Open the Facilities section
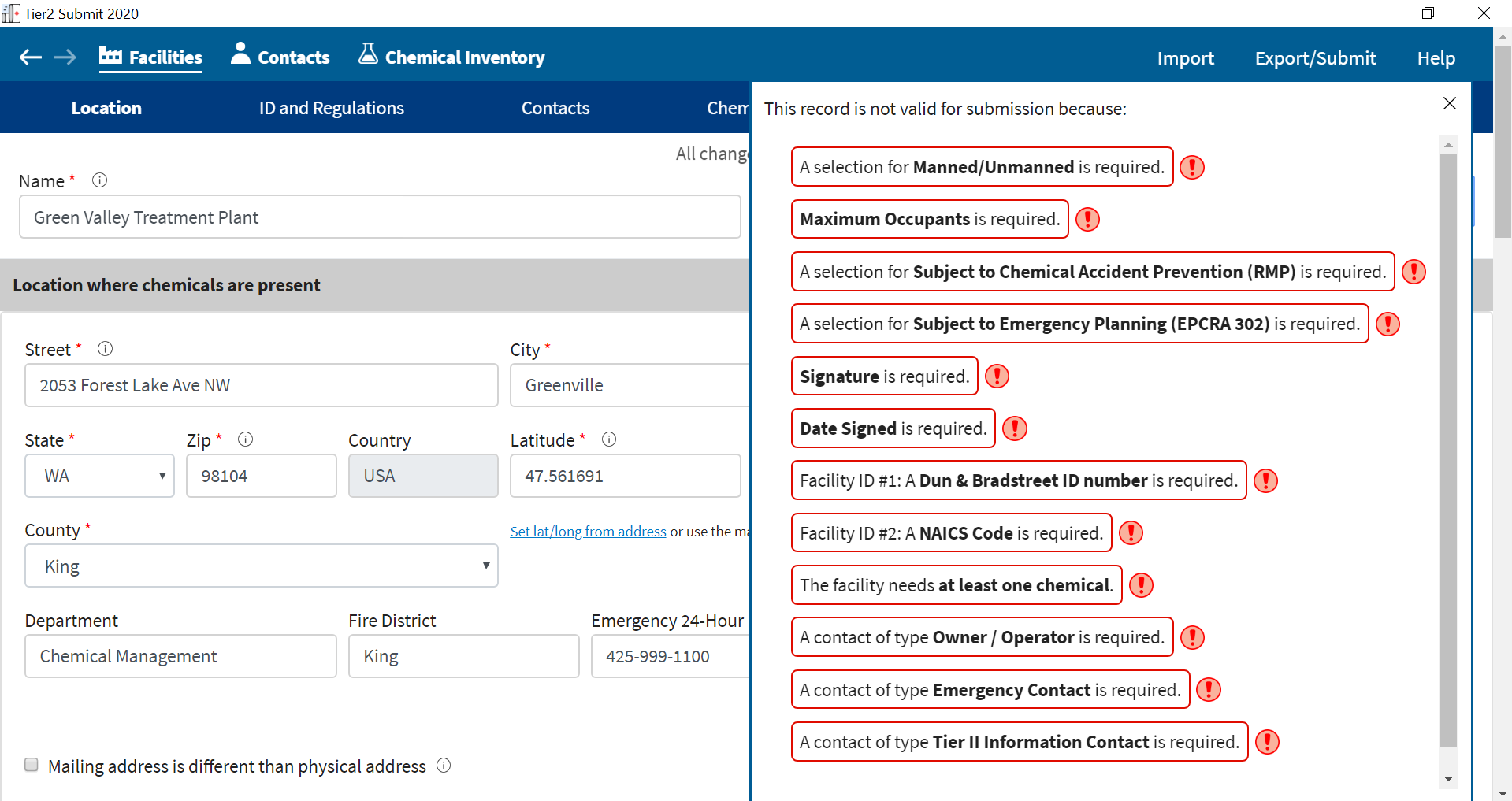The image size is (1512, 801). [x=150, y=57]
